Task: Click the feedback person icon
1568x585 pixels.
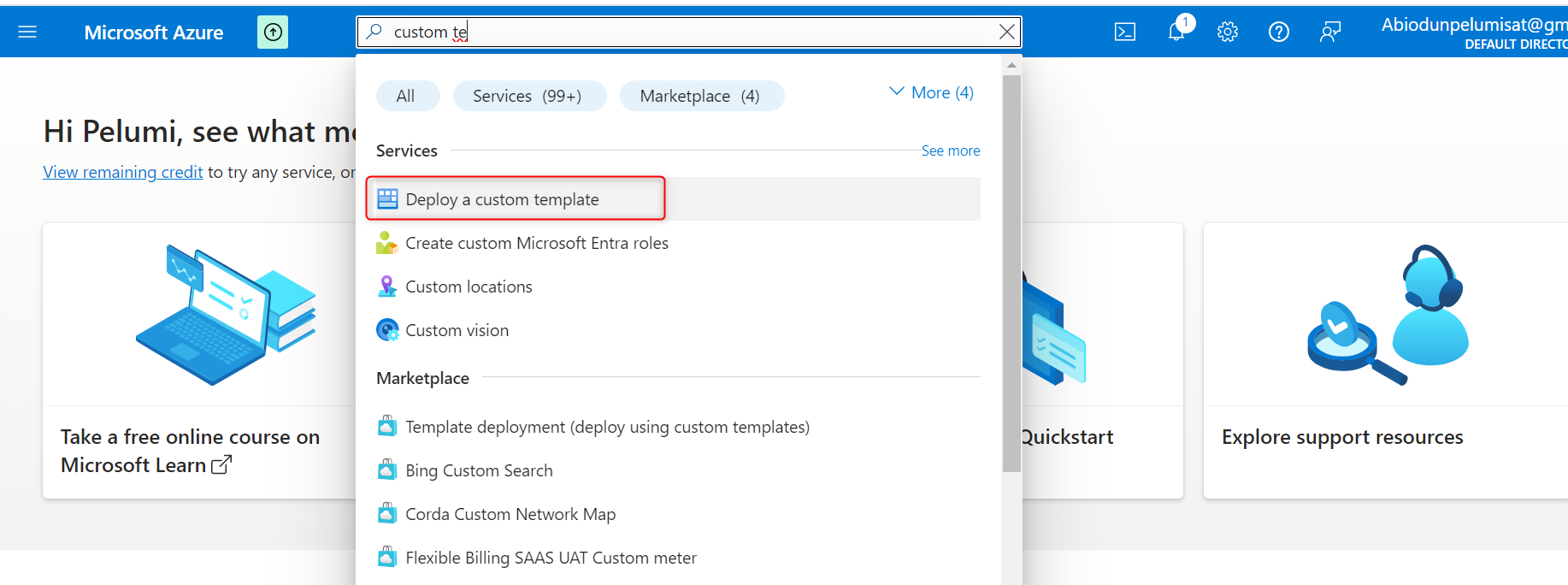Action: click(x=1330, y=32)
